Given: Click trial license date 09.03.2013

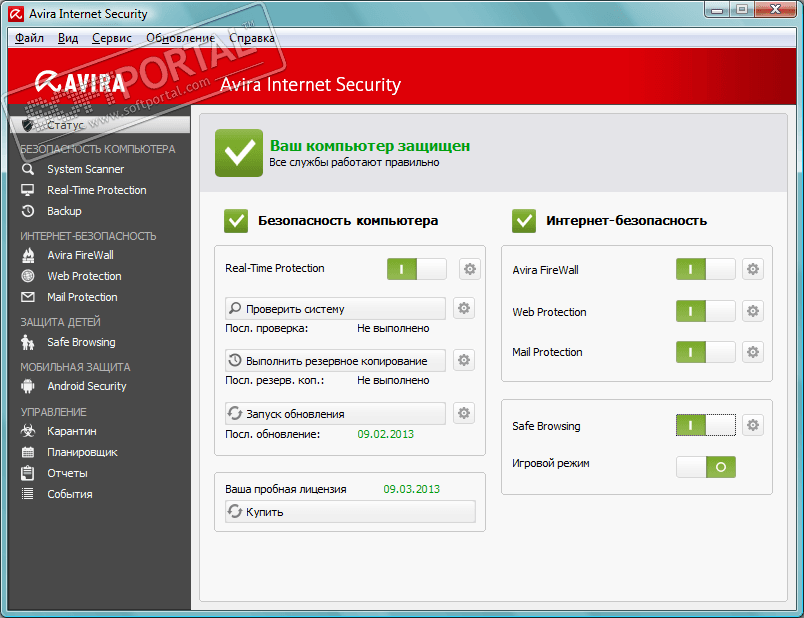Looking at the screenshot, I should tap(412, 489).
